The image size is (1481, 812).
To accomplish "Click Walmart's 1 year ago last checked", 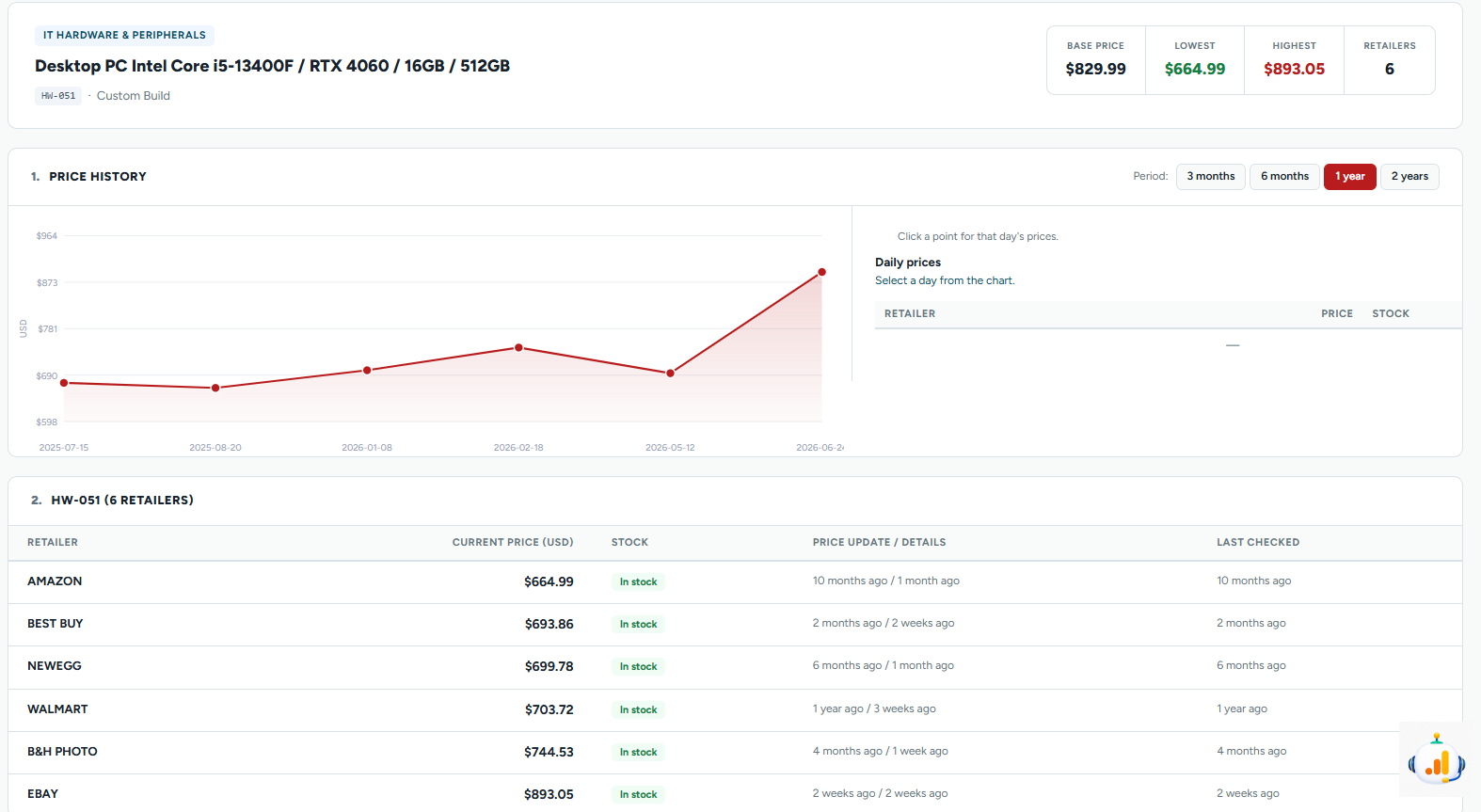I will click(1242, 709).
